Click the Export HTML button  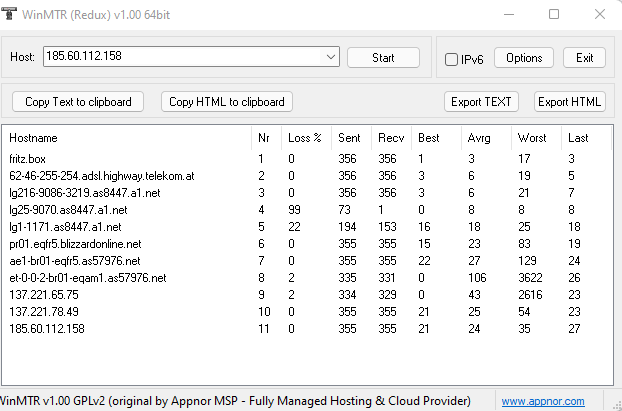[570, 102]
